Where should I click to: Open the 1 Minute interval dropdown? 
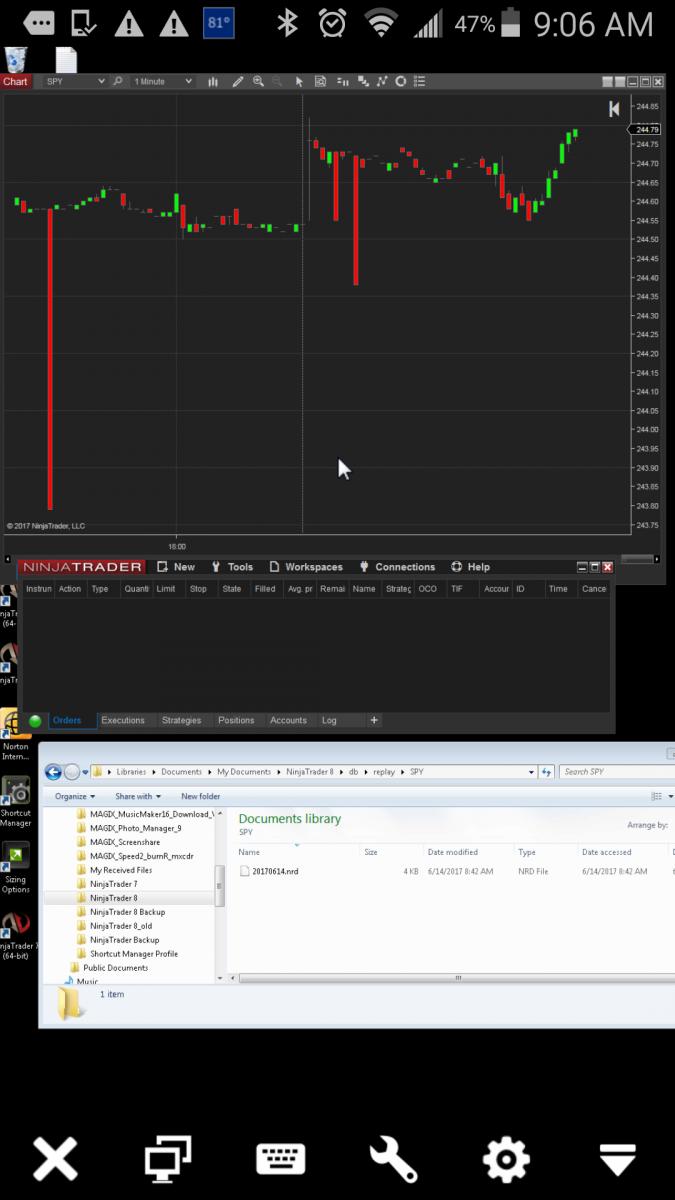(163, 81)
